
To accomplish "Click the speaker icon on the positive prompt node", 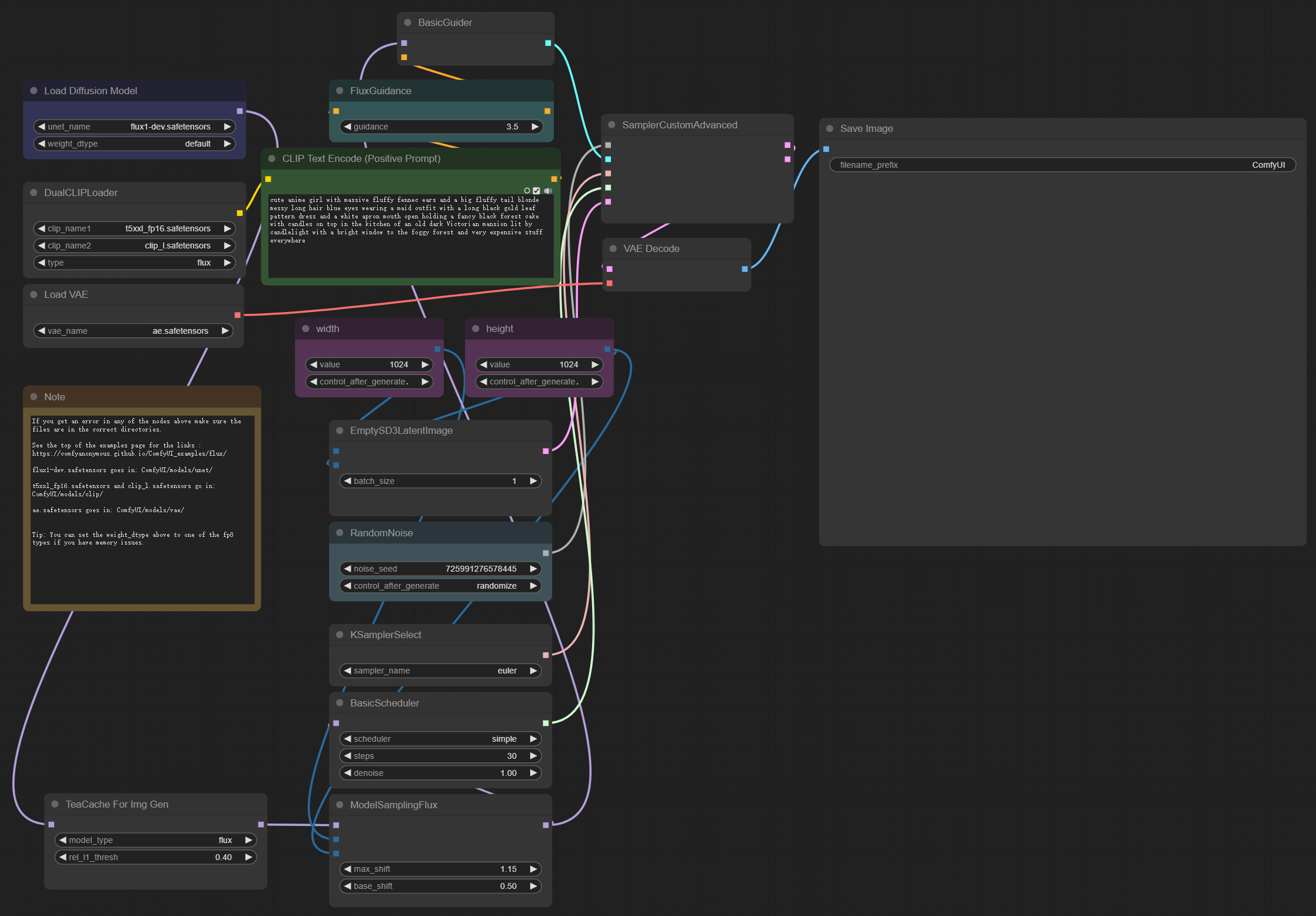I will [547, 190].
